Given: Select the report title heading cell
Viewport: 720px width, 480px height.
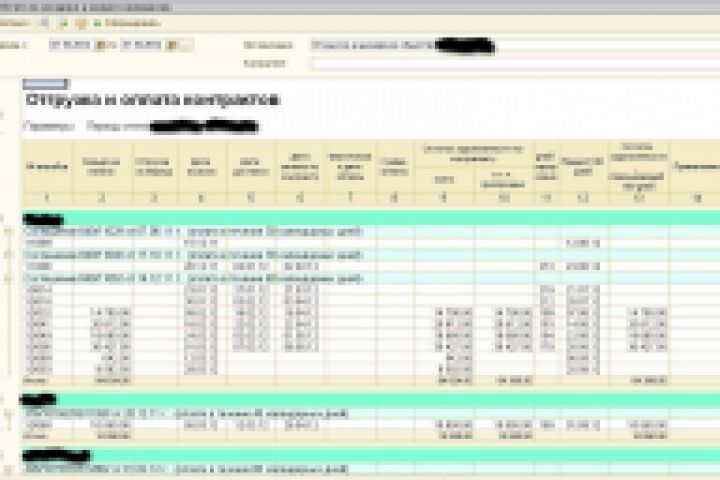Looking at the screenshot, I should point(152,100).
